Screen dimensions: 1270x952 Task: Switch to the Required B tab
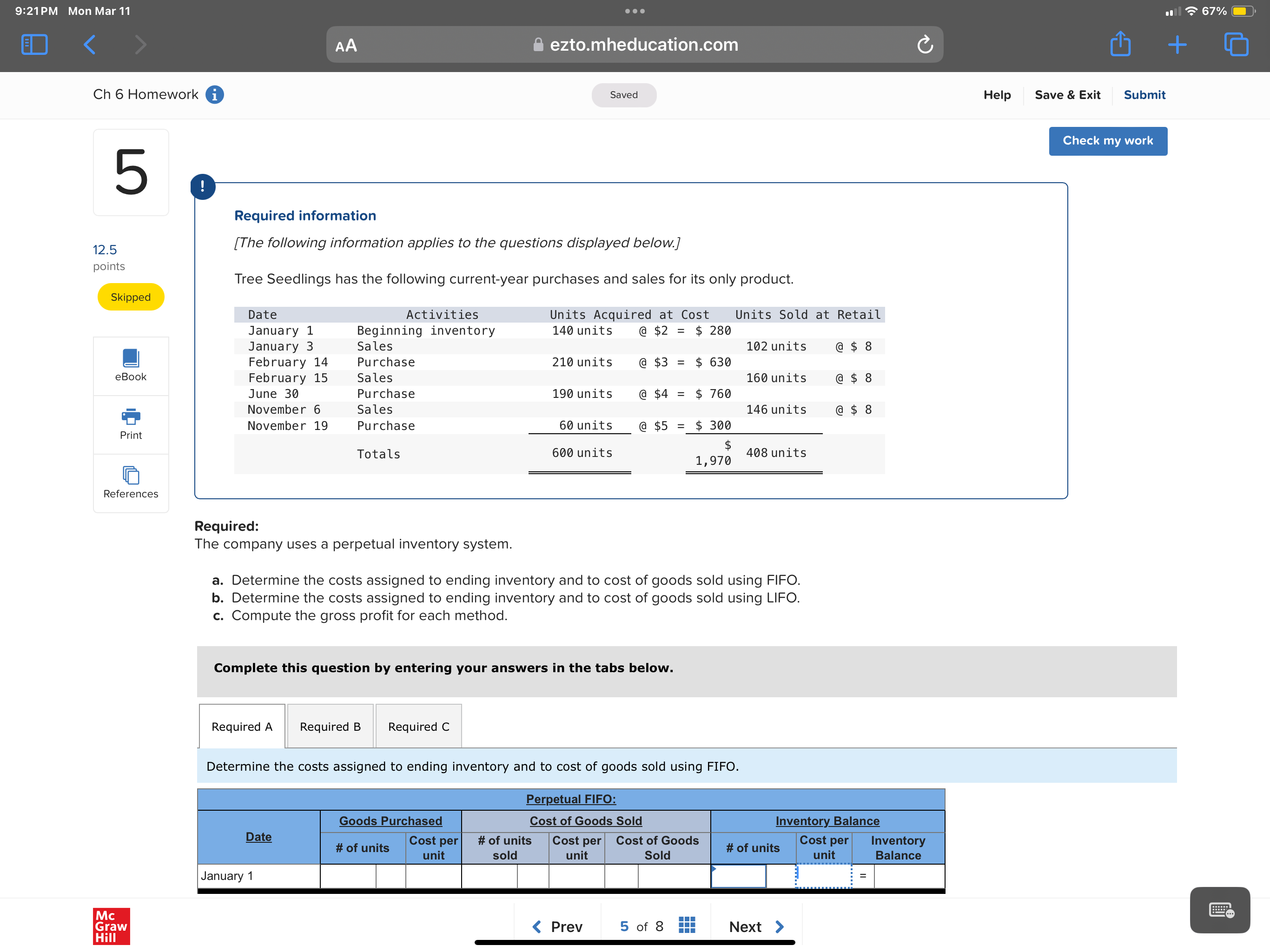tap(330, 727)
